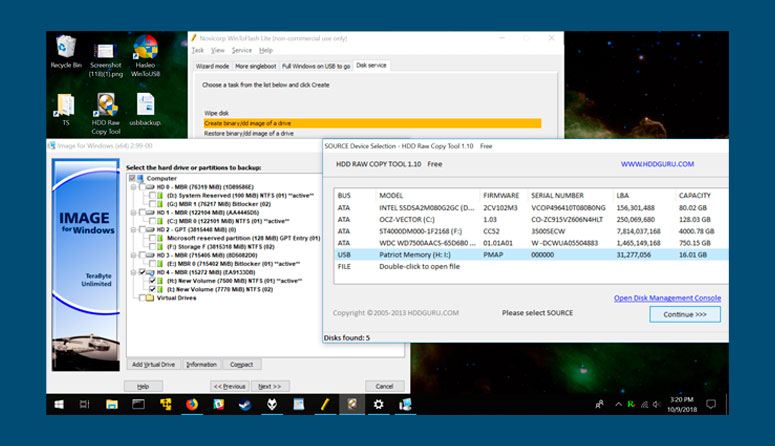Collapse the HD 2 - GPT tree node
This screenshot has height=446, width=775.
coord(133,229)
